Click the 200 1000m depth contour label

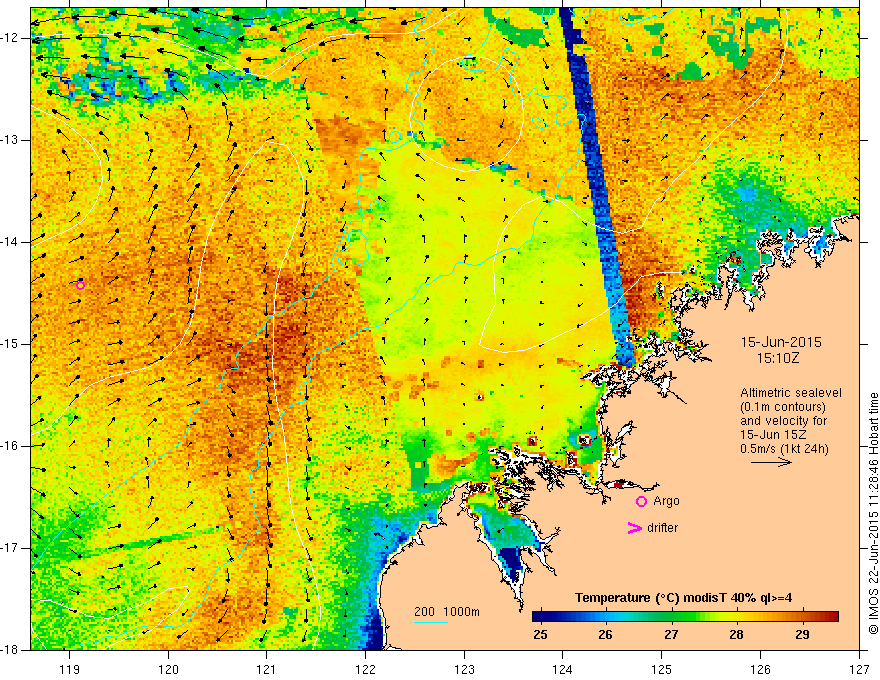click(447, 612)
